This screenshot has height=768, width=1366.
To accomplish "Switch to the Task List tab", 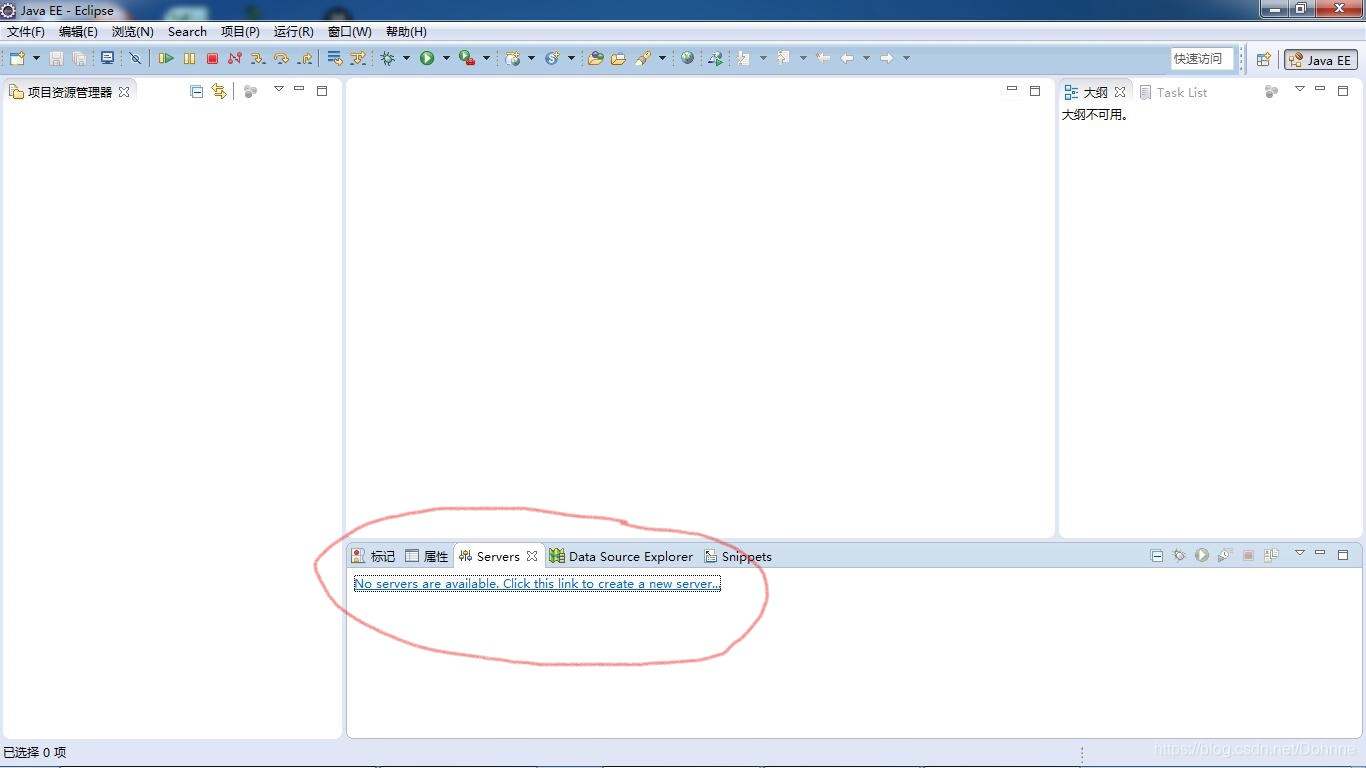I will coord(1173,92).
